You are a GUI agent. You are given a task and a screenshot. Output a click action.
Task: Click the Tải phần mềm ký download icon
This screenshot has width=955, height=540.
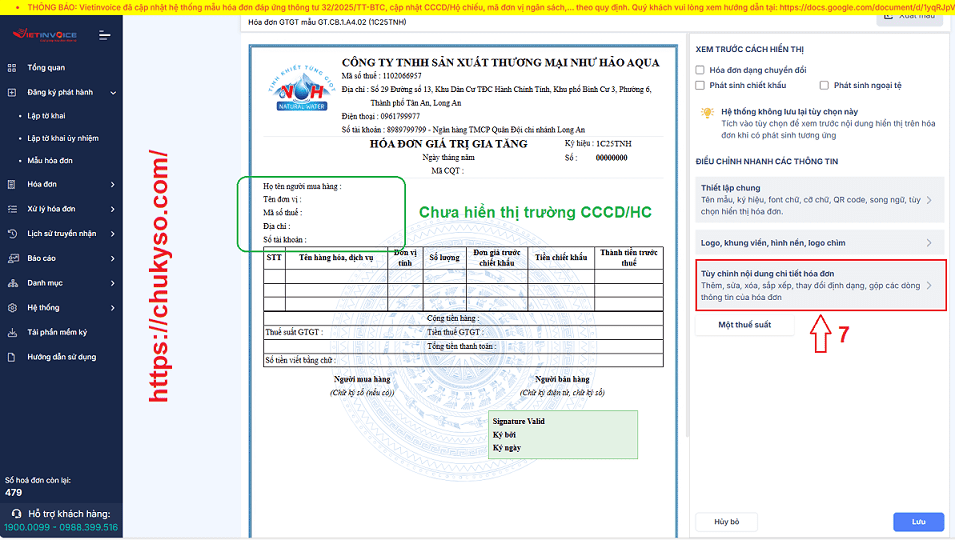(12, 332)
